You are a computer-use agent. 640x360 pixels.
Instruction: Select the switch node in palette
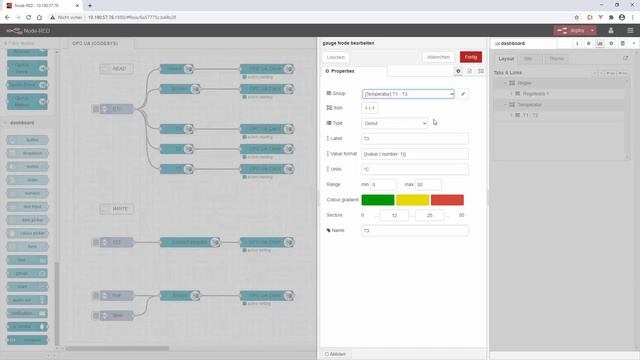[27, 167]
